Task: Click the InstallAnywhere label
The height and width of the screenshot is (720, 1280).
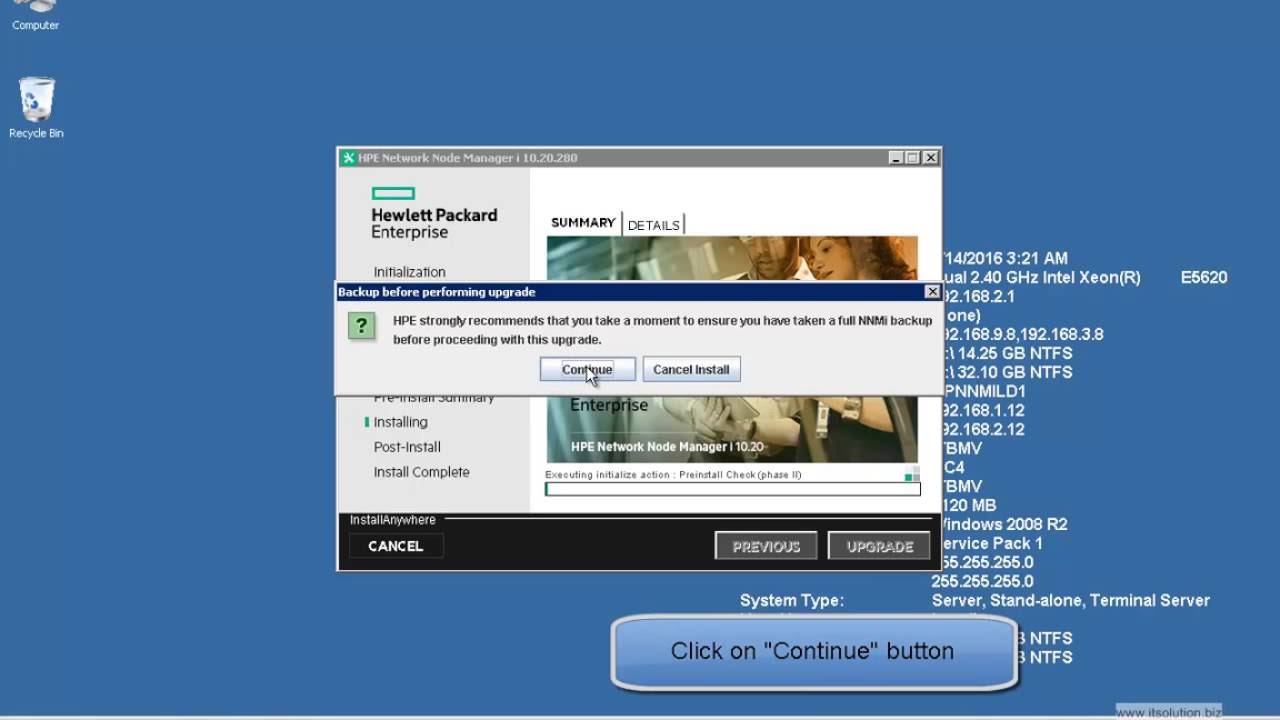Action: (393, 520)
